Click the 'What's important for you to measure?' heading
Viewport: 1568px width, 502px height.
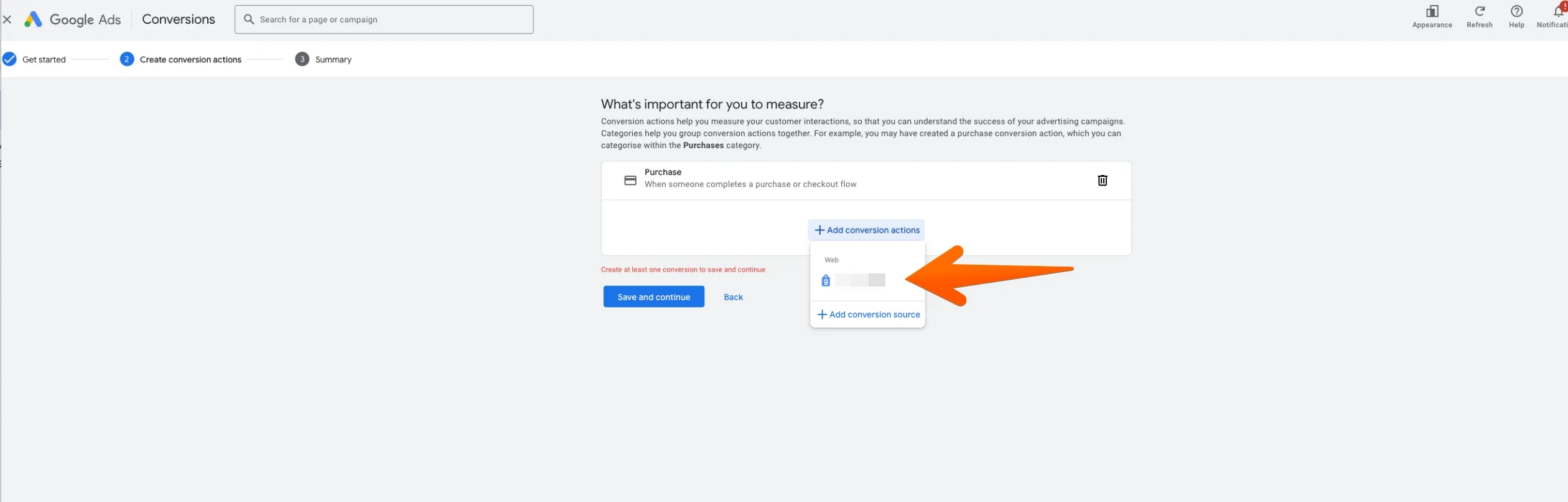(x=712, y=104)
